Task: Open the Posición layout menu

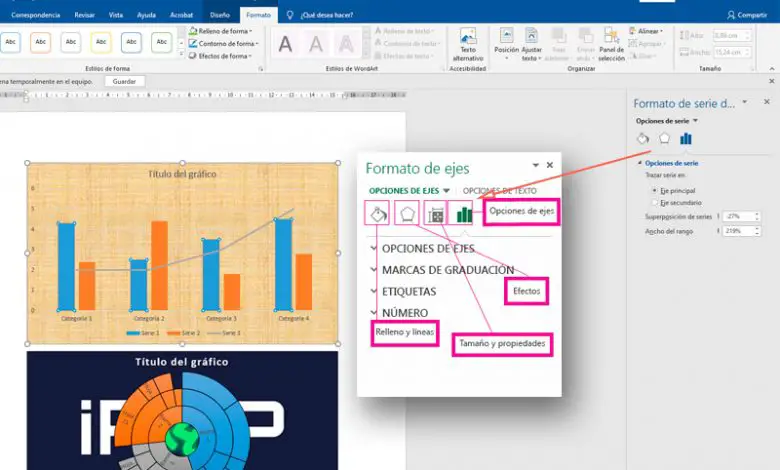Action: point(506,45)
